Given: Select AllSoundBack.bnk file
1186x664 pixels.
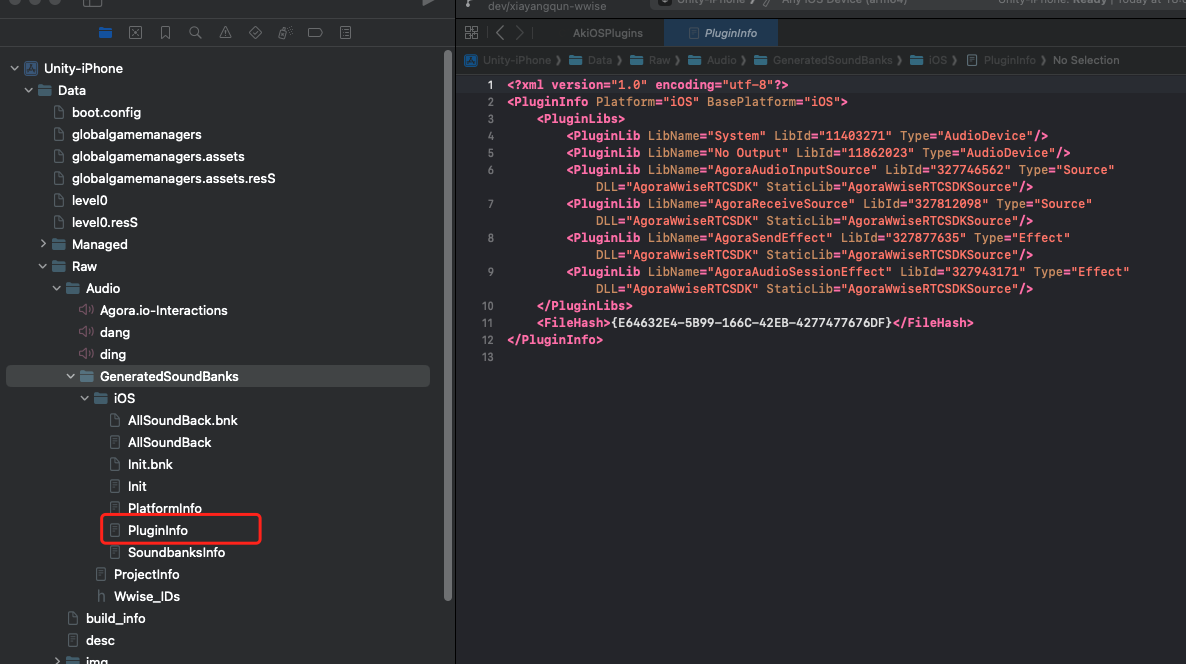Looking at the screenshot, I should (x=182, y=420).
